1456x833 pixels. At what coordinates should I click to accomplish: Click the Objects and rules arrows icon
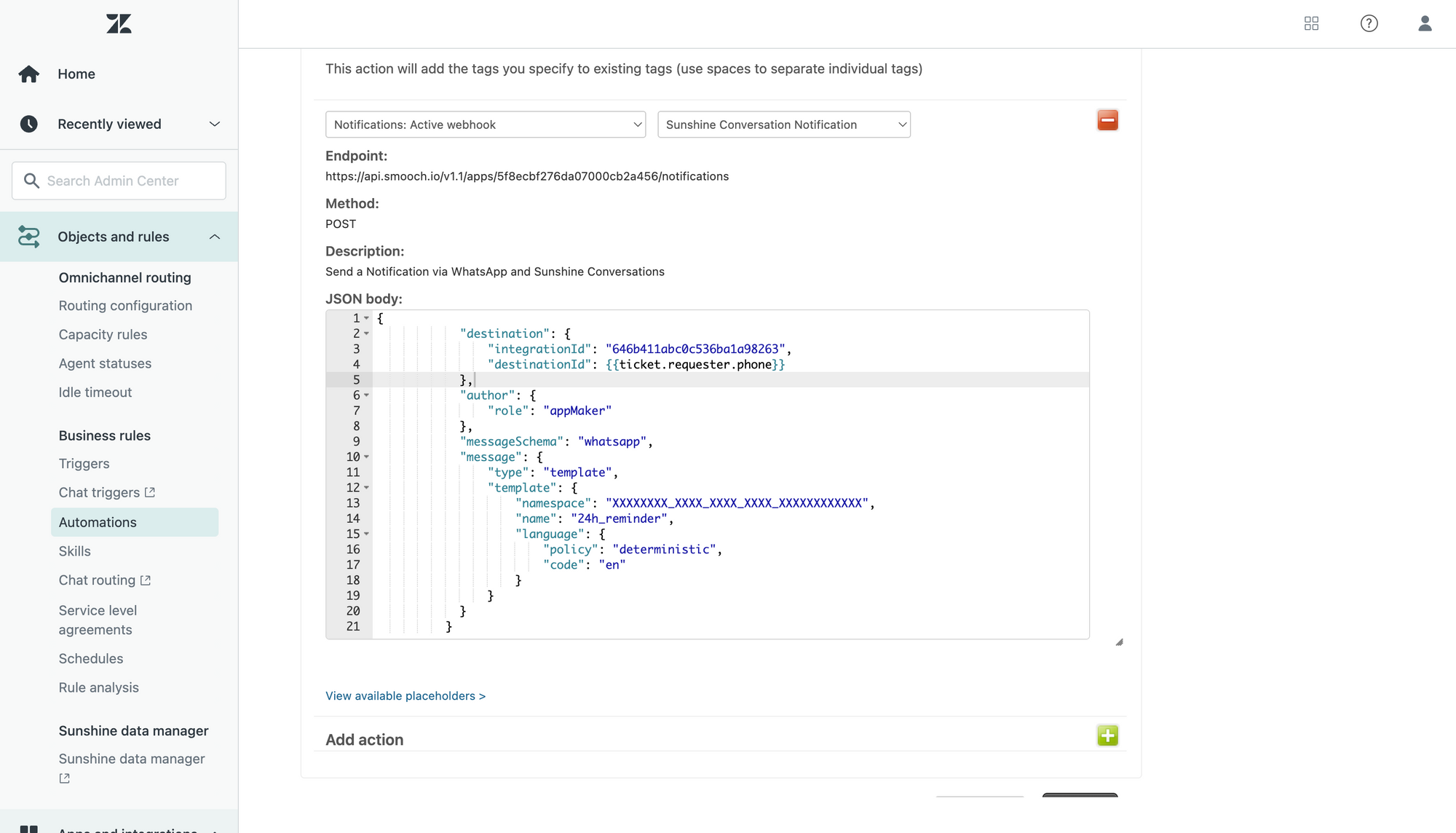pyautogui.click(x=29, y=237)
